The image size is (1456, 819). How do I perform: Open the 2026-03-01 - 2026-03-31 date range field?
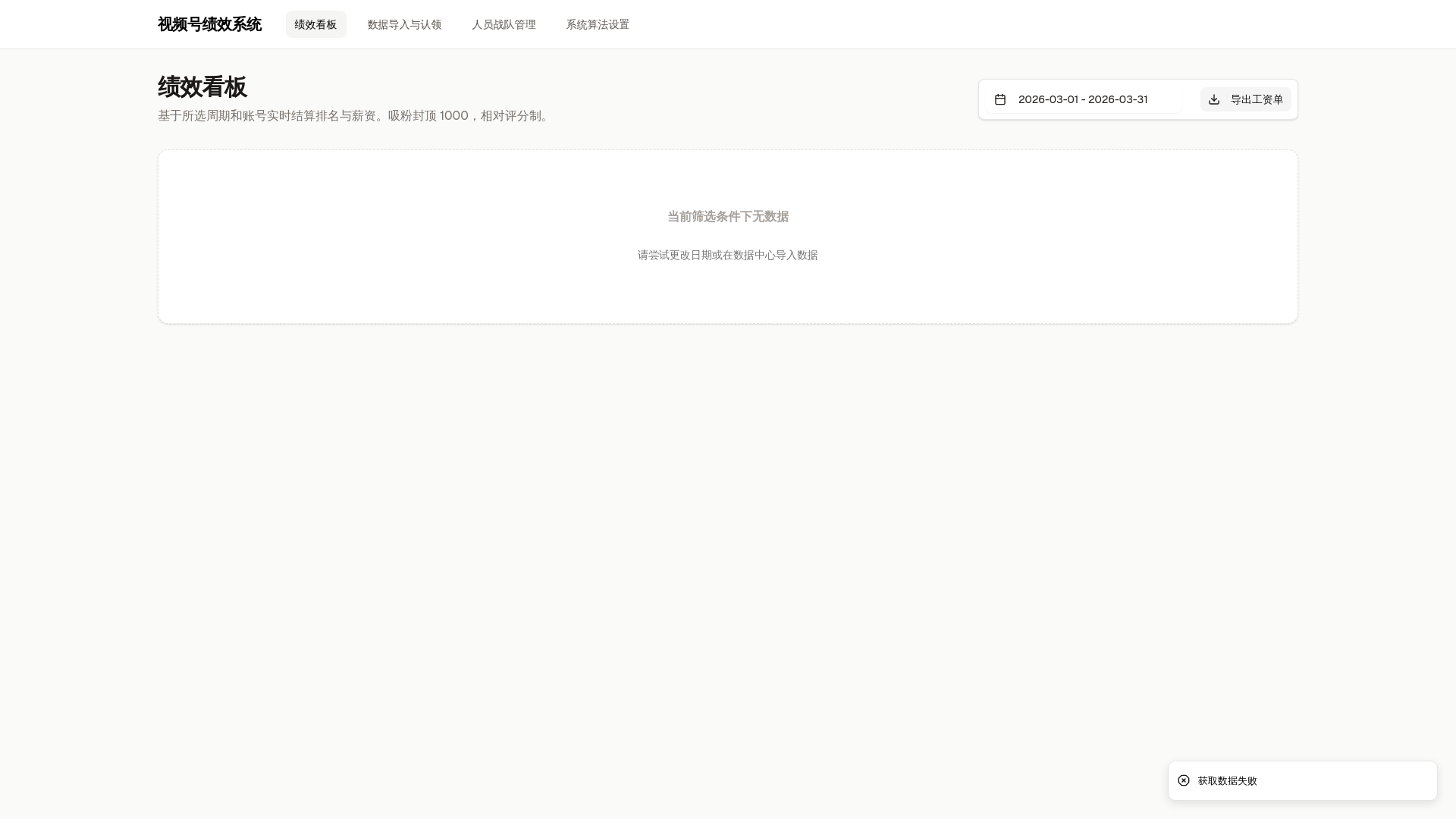(1084, 99)
